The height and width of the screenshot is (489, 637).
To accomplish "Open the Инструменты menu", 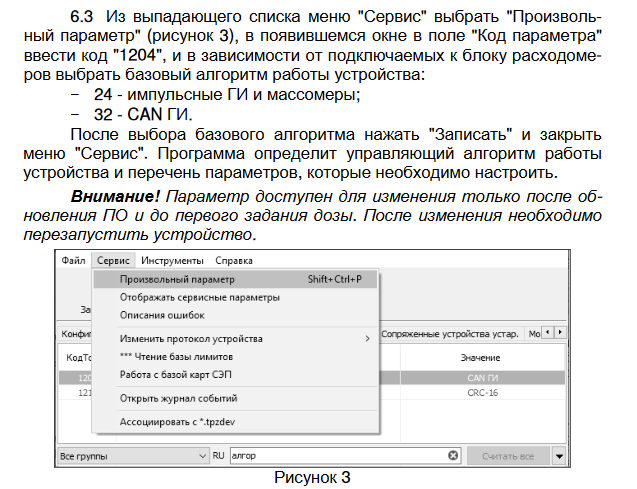I will click(172, 261).
